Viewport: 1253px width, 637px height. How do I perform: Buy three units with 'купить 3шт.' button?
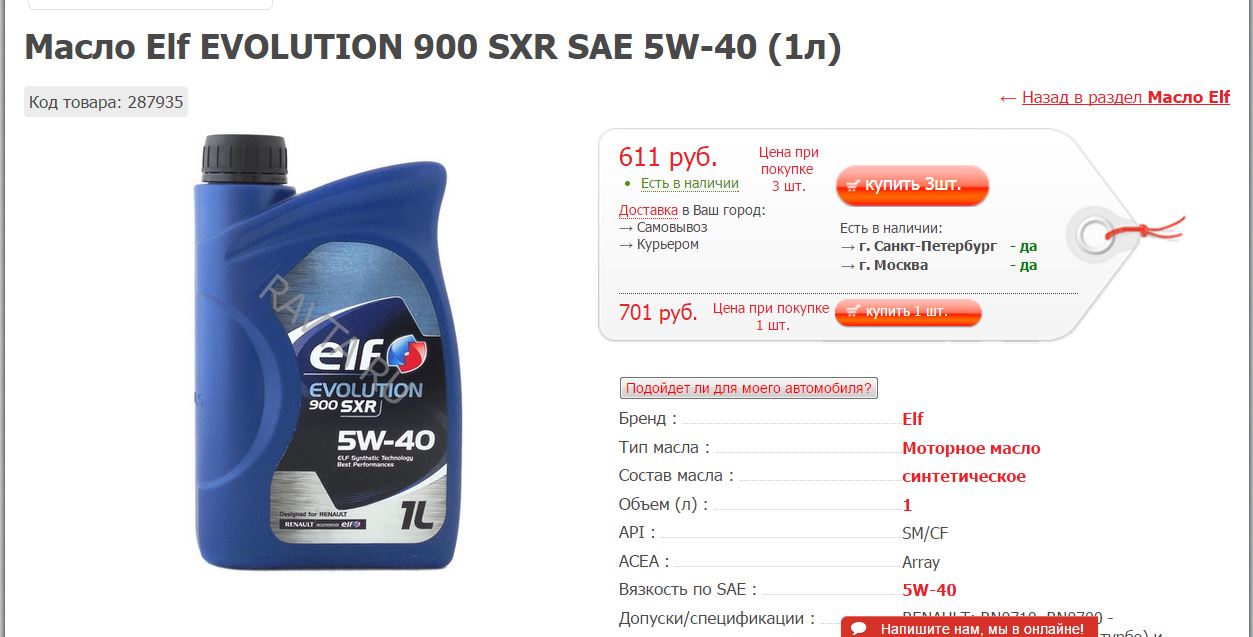pos(912,185)
